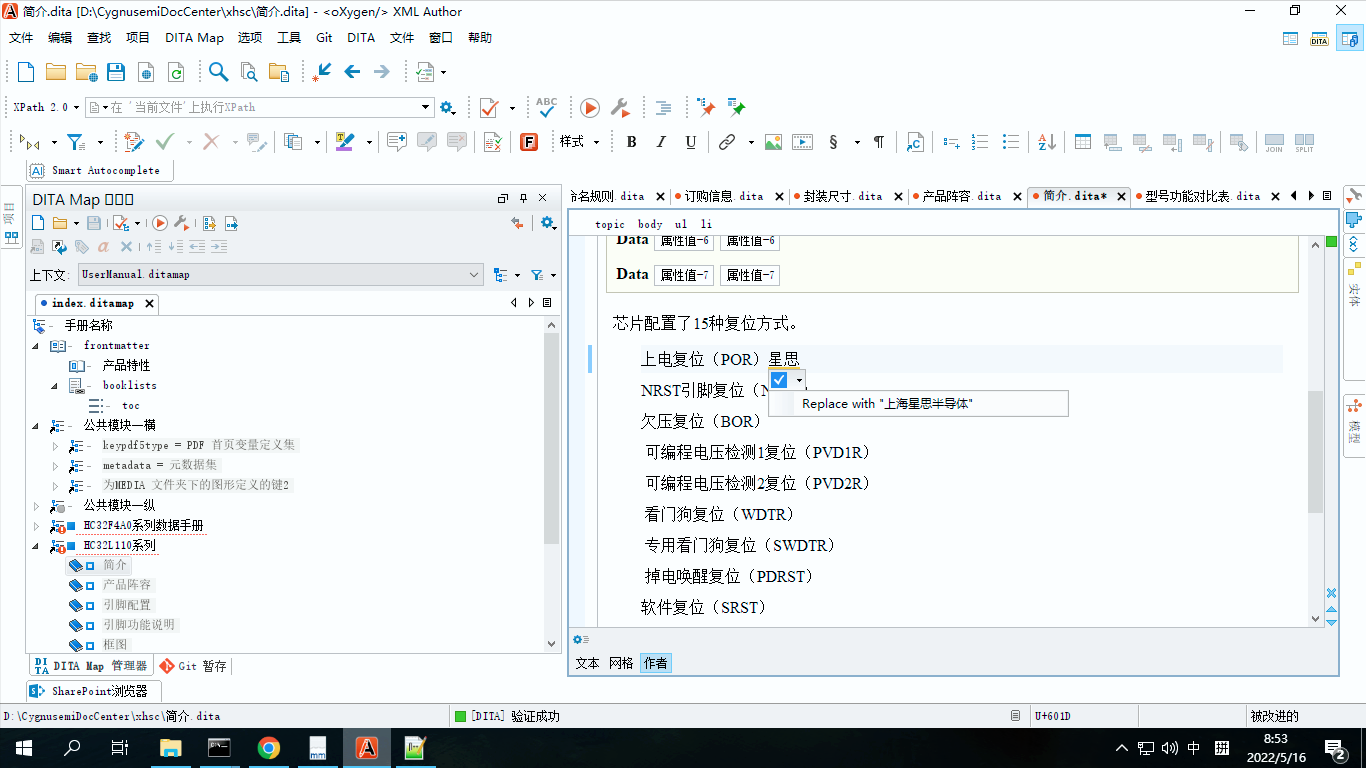Click the XPath expression input field

[x=259, y=107]
